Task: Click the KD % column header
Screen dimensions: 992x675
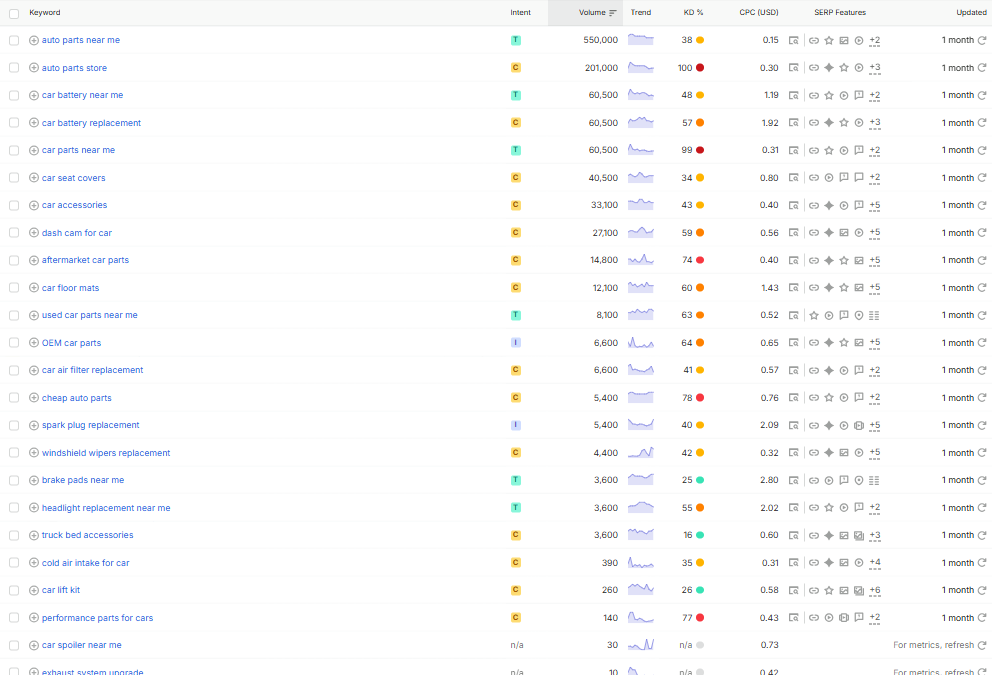Action: click(x=693, y=13)
